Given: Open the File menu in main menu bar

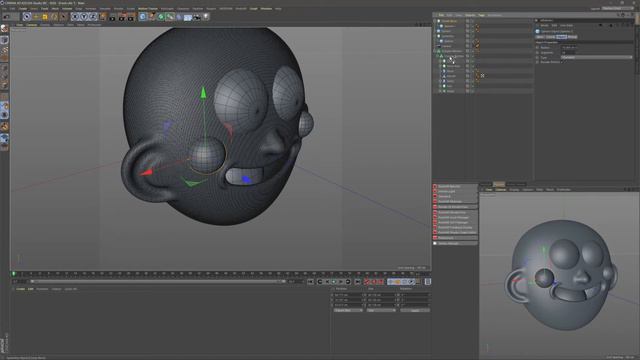Looking at the screenshot, I should (x=4, y=8).
